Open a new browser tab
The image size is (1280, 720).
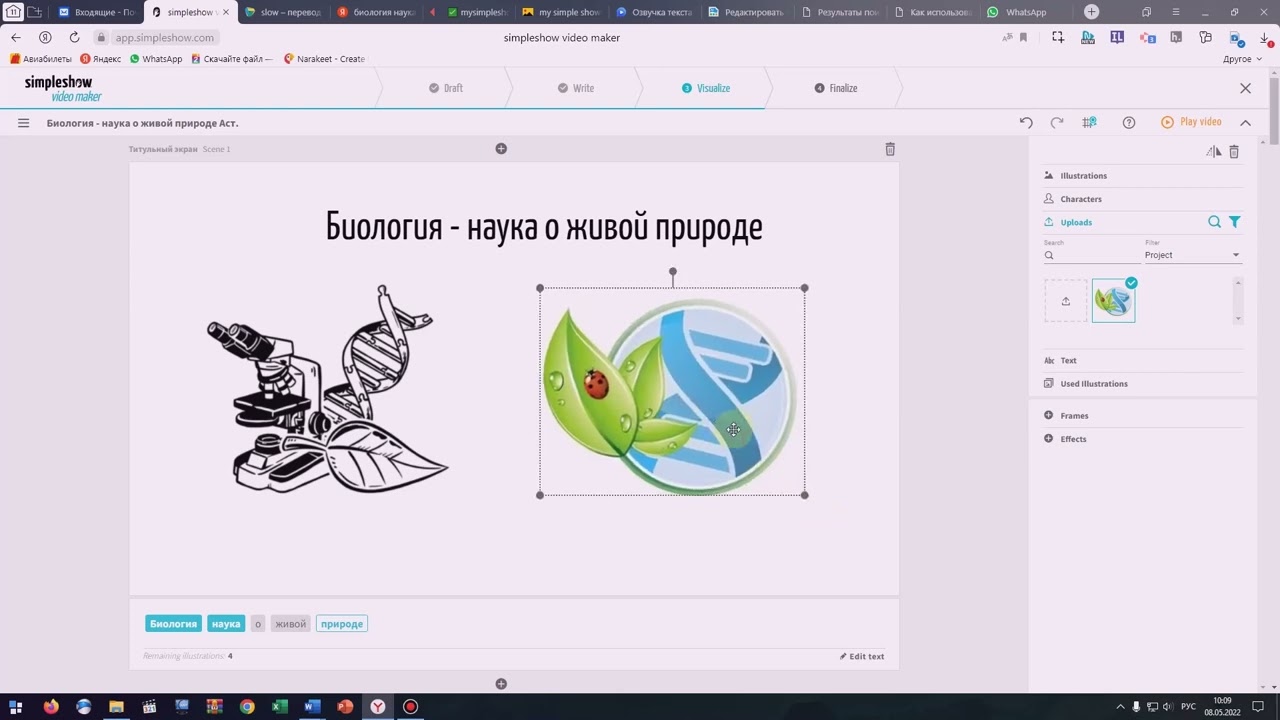(1092, 12)
